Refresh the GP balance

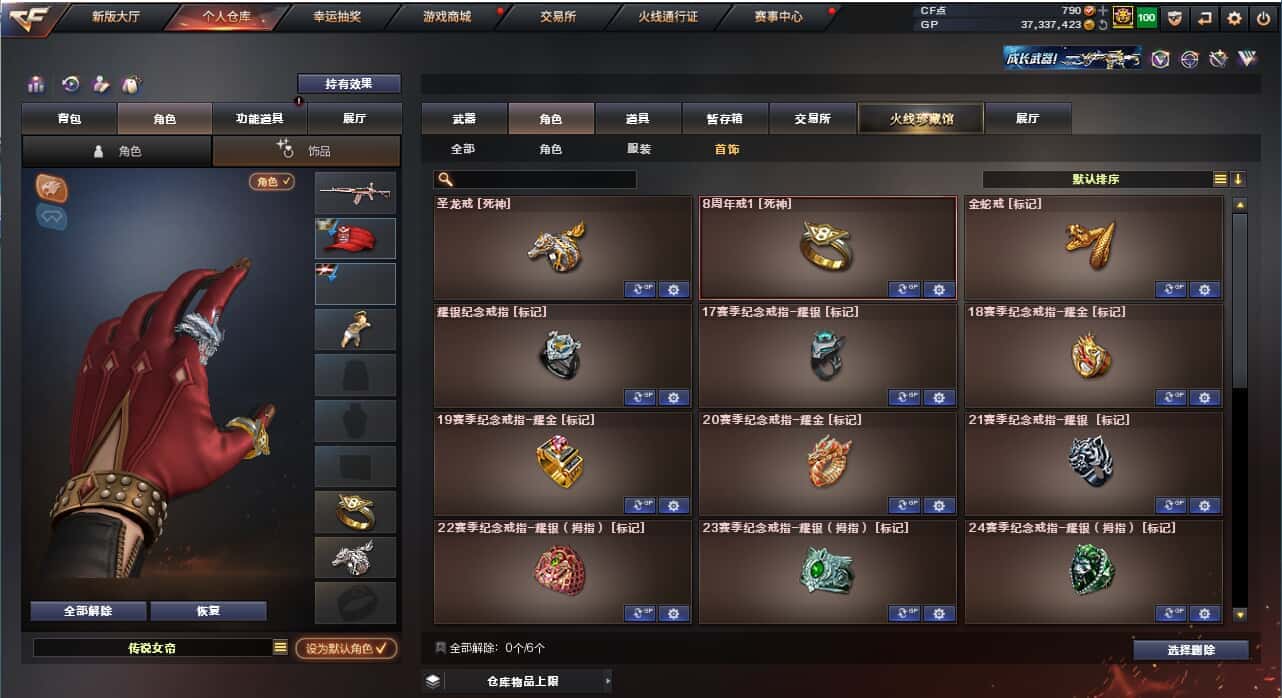[1103, 24]
